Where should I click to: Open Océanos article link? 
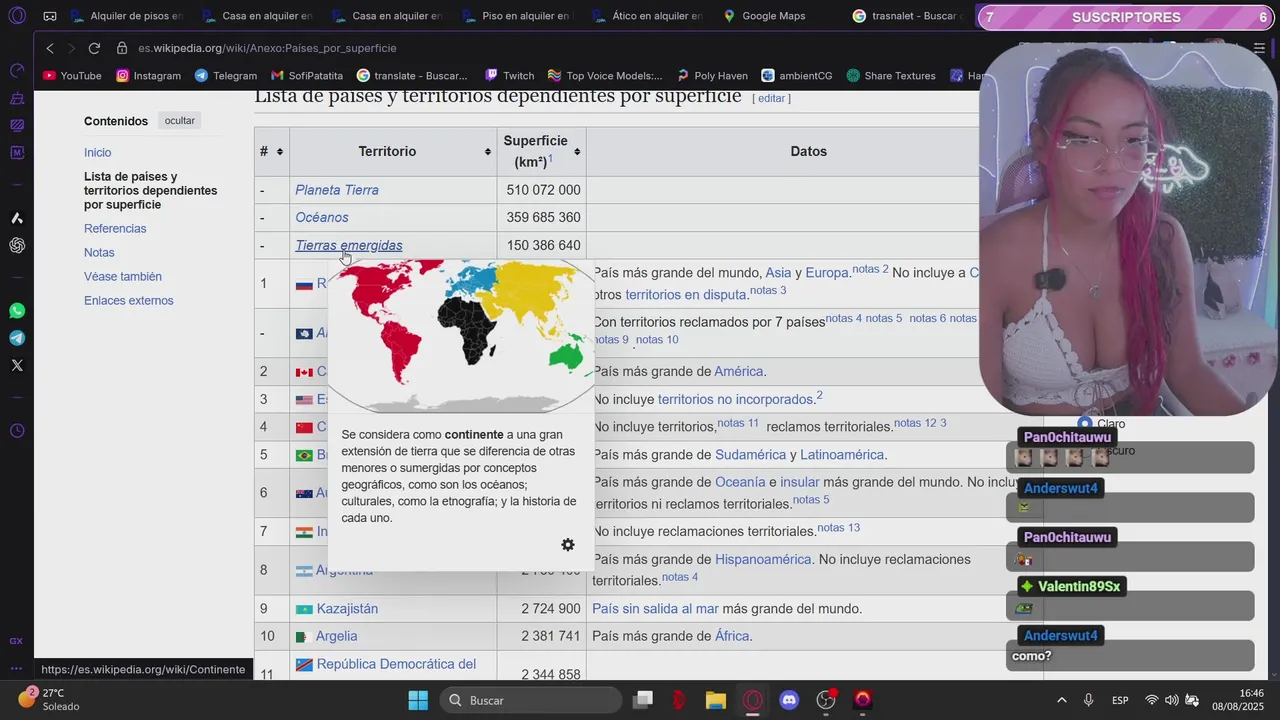pyautogui.click(x=322, y=217)
